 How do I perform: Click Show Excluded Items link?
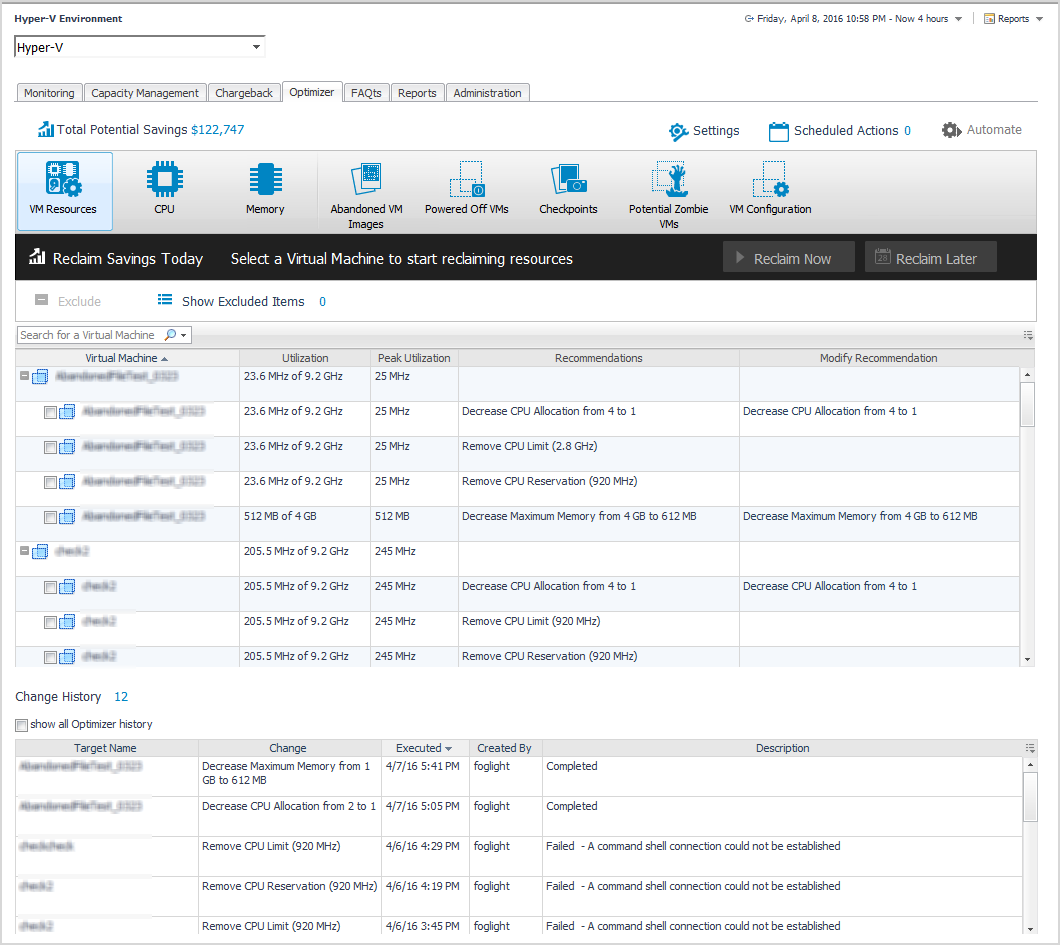click(242, 301)
